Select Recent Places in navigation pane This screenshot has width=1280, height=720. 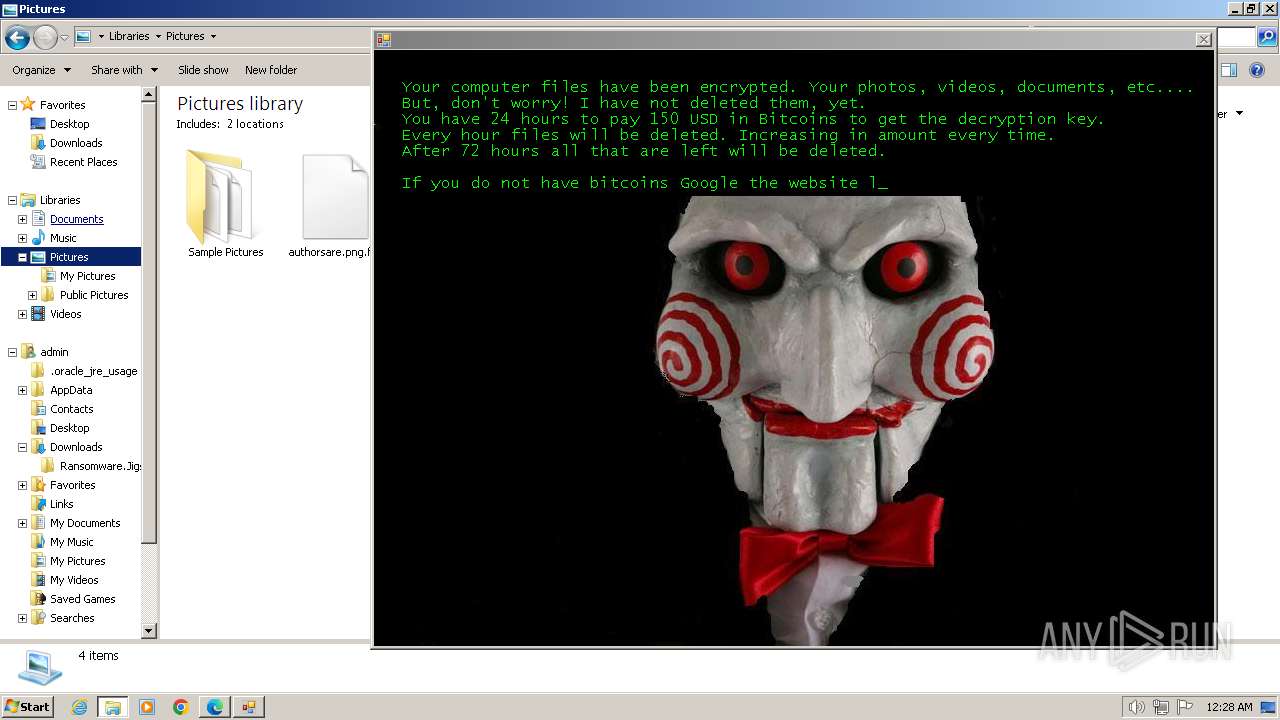point(83,162)
